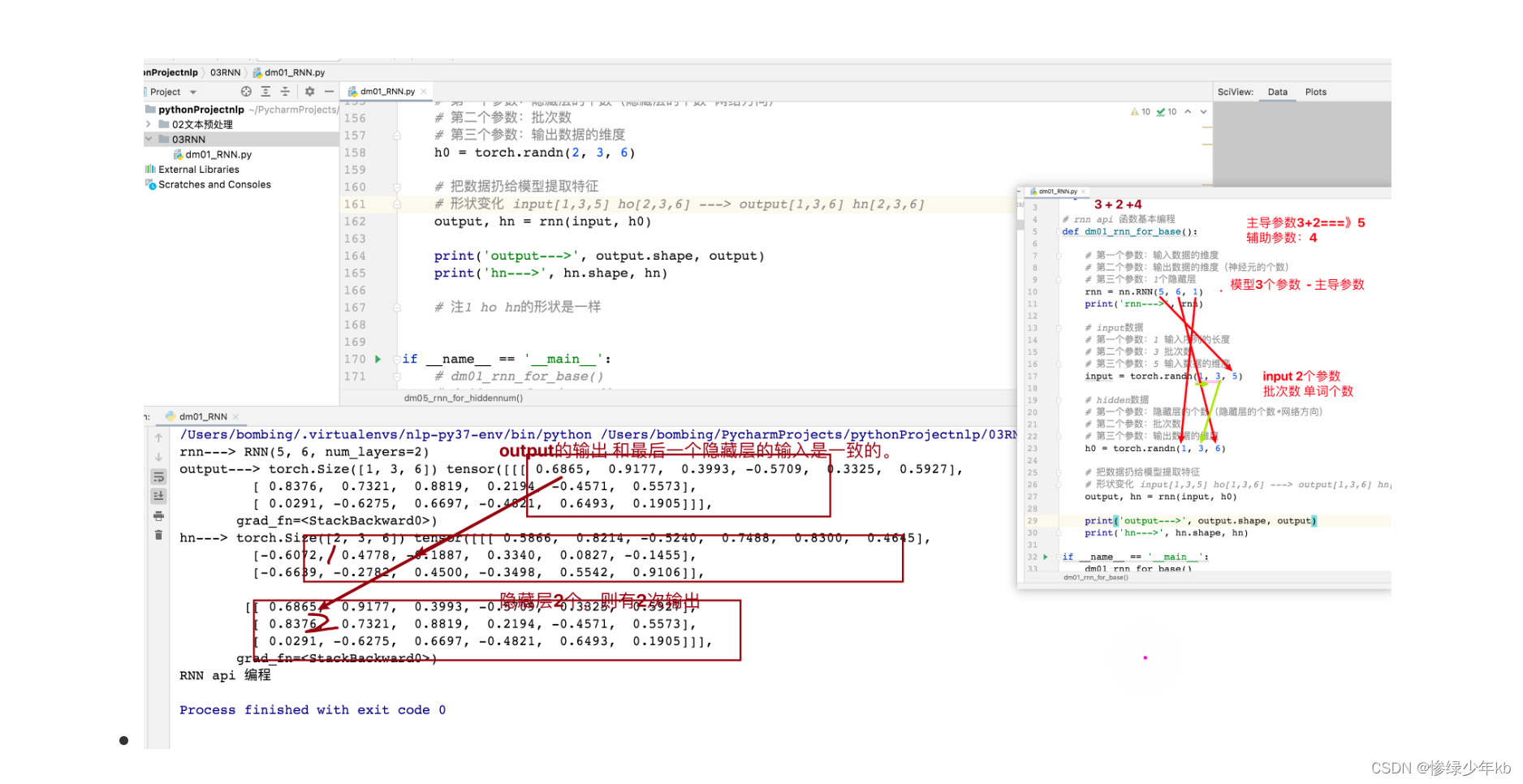
Task: Go to previous highlighted error arrow
Action: [x=1188, y=112]
